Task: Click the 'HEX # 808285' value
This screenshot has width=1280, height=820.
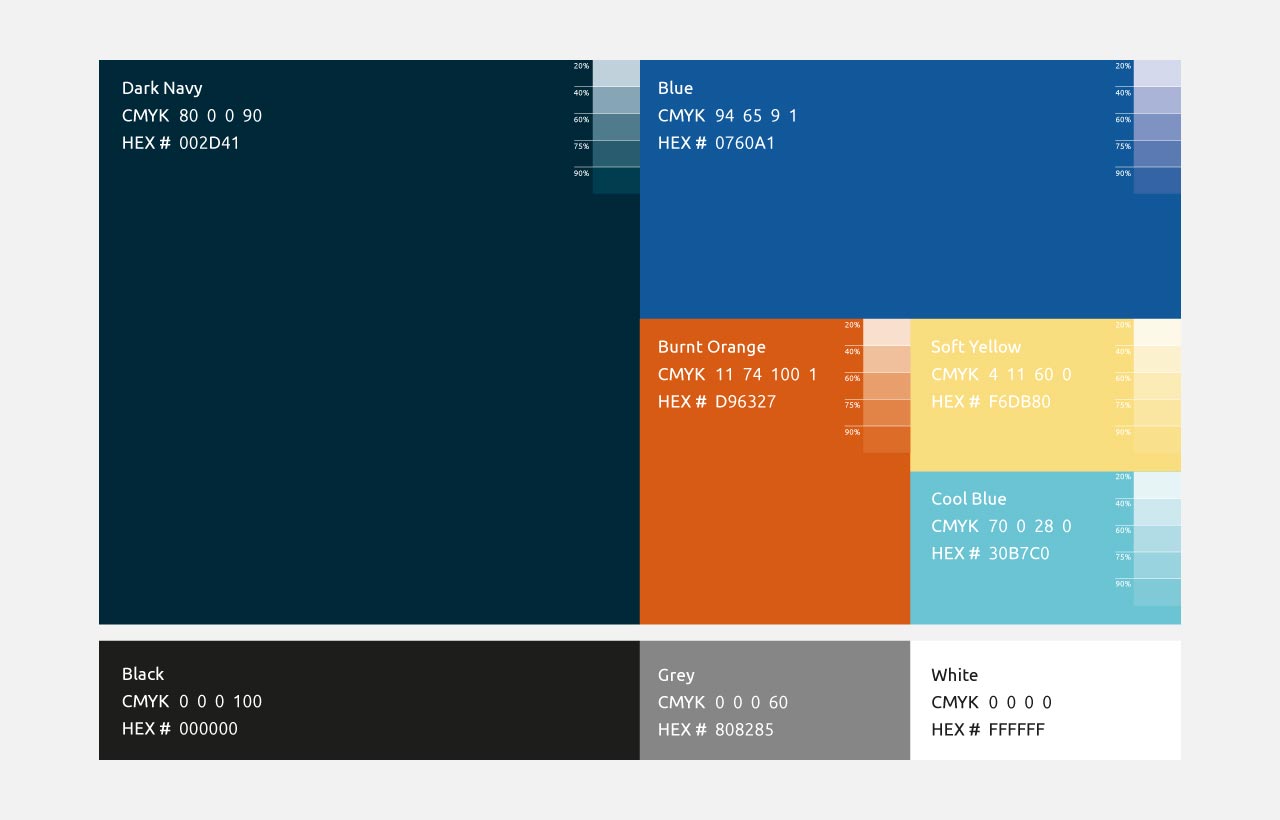Action: (716, 730)
